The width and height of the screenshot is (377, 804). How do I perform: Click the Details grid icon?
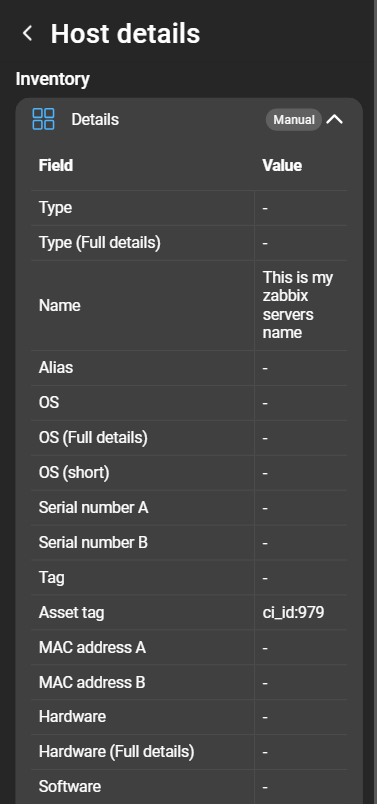point(44,119)
